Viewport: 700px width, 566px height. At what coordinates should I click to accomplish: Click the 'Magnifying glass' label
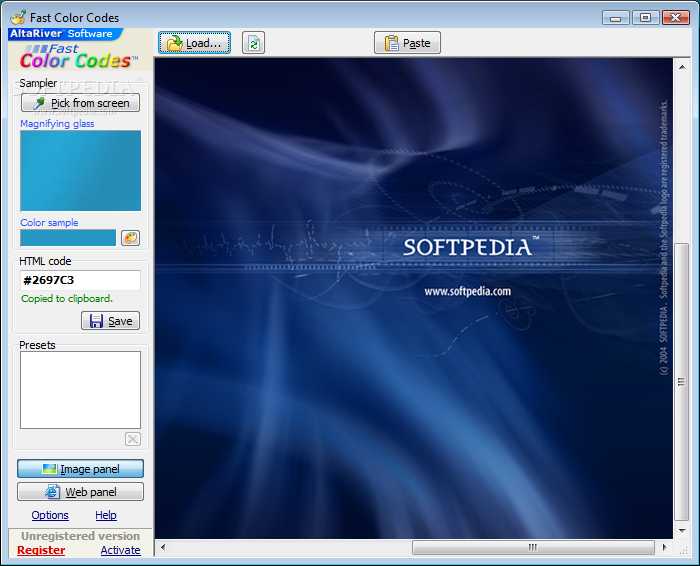coord(57,124)
